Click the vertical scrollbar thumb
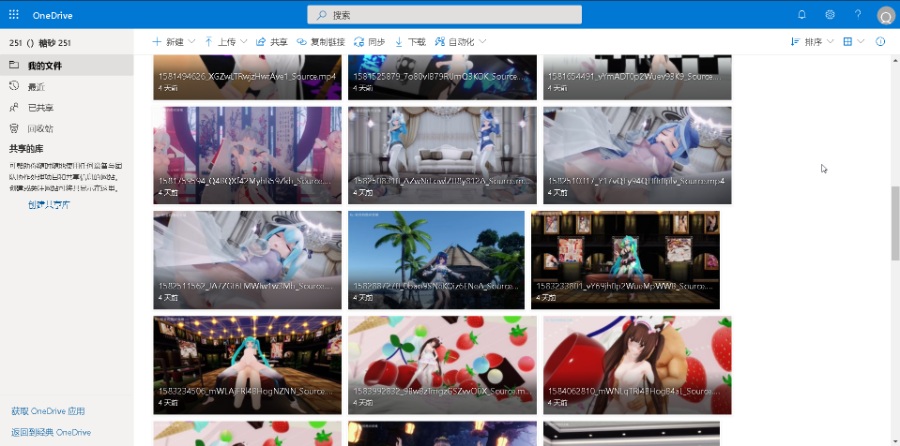 895,223
